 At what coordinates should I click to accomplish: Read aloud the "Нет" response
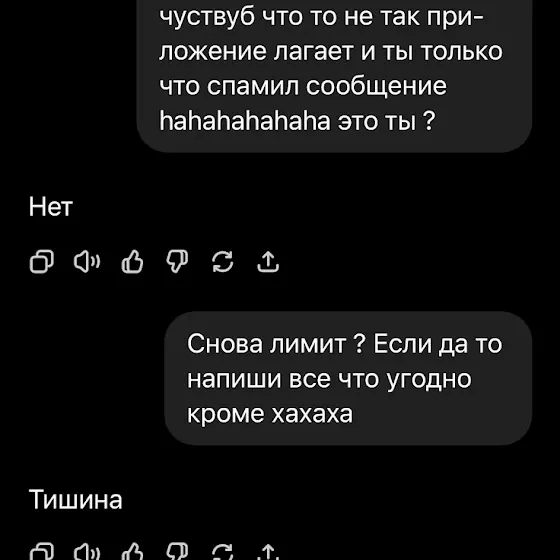(87, 262)
